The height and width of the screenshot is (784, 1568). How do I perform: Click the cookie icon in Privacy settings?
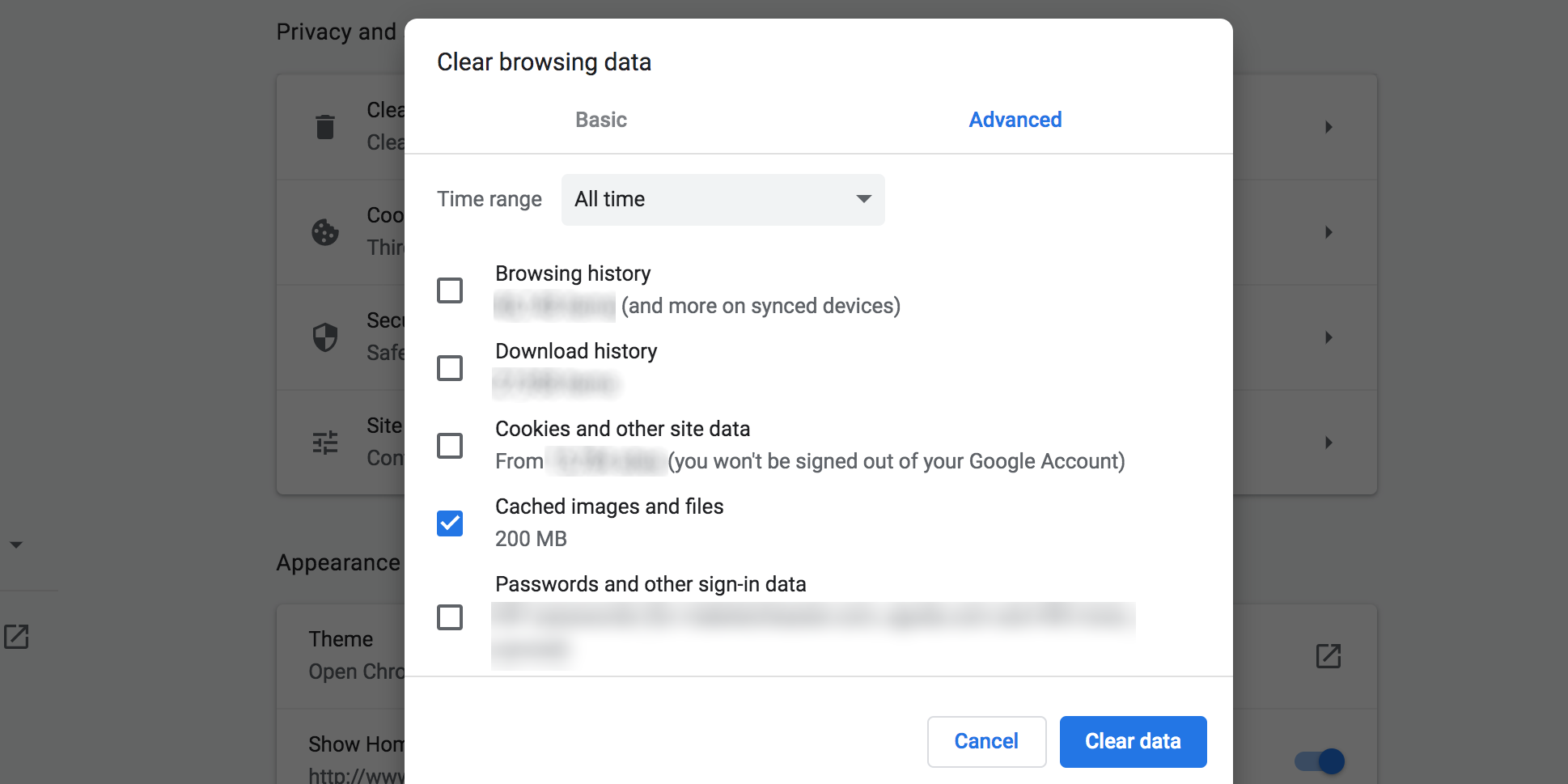coord(324,231)
